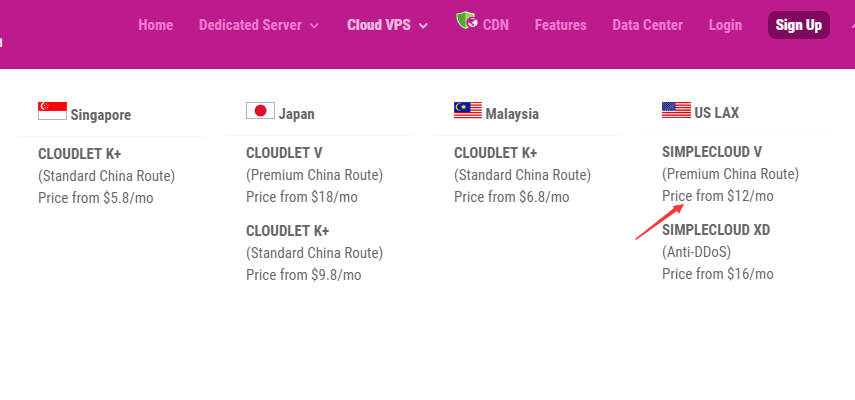Click the CDN shield icon
The image size is (855, 400).
tap(465, 21)
